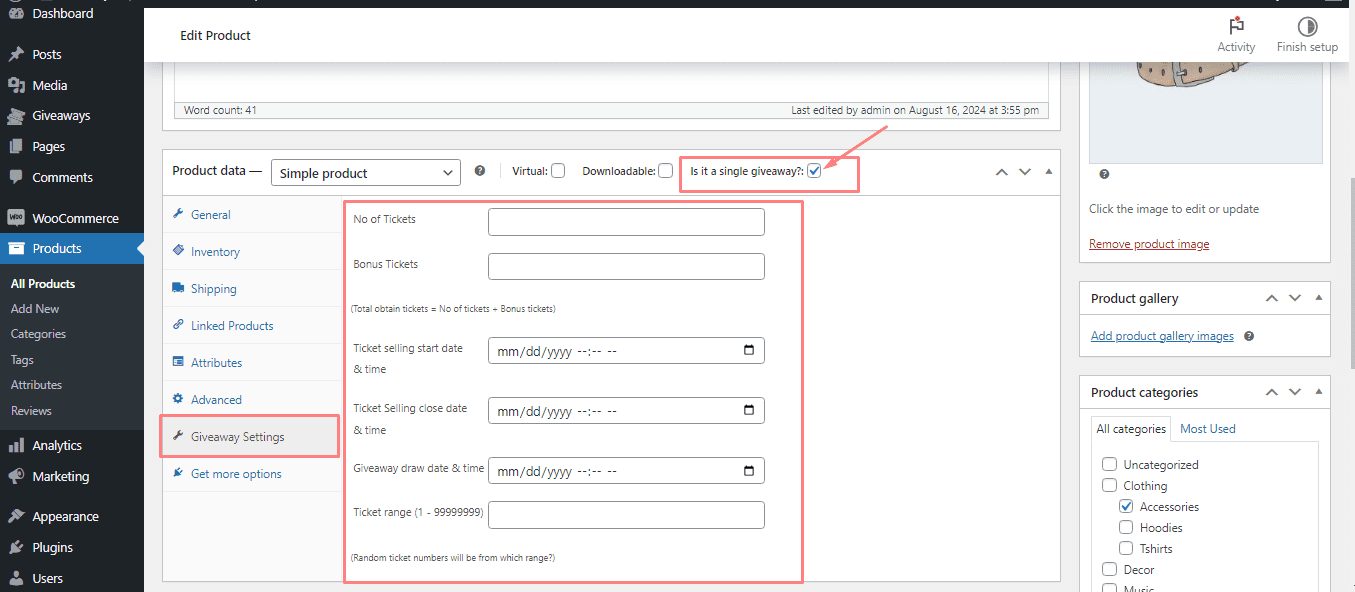Viewport: 1355px width, 592px height.
Task: Open calendar picker for giveaway draw date
Action: pyautogui.click(x=749, y=470)
